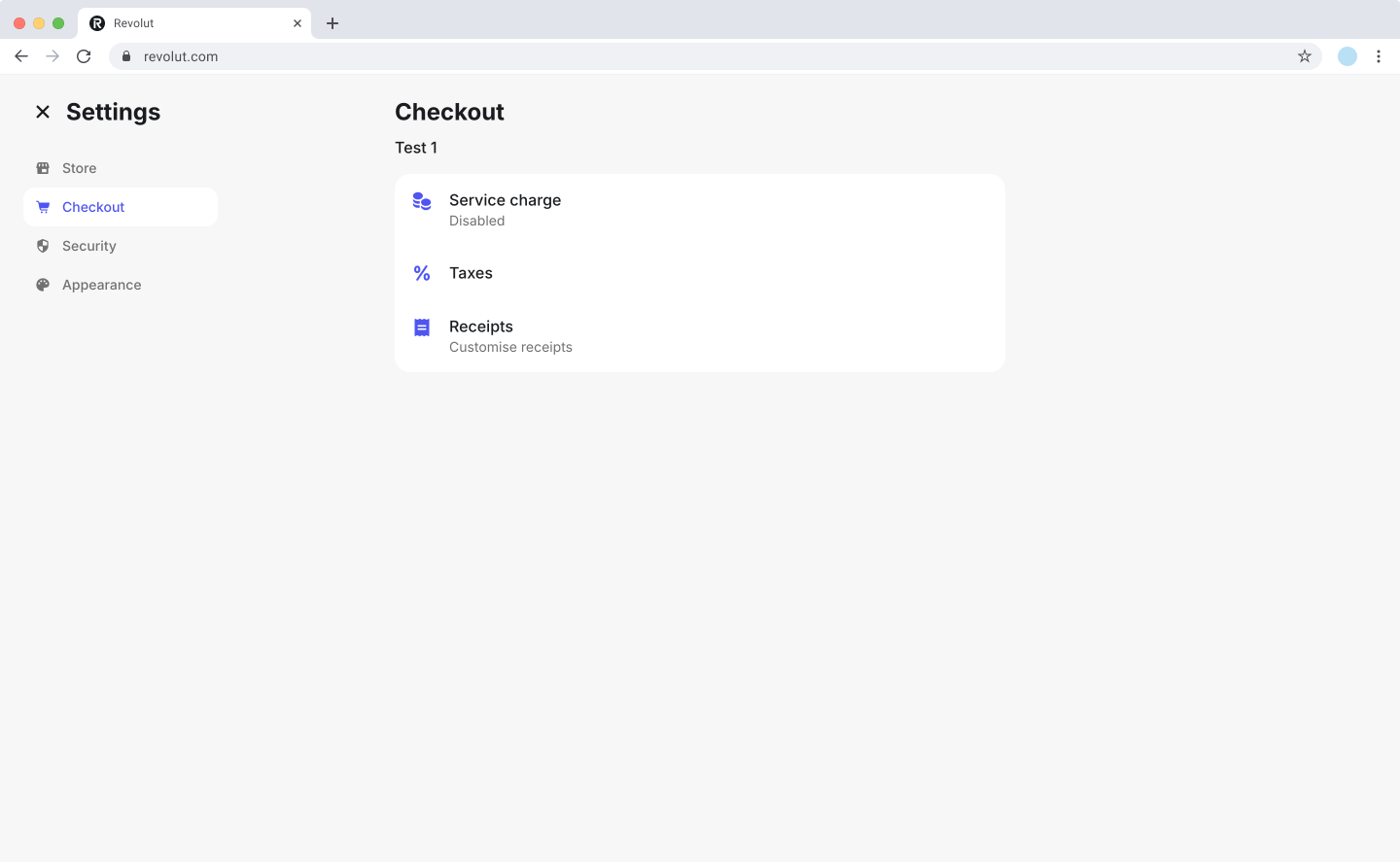
Task: Go back to the previous page
Action: click(21, 56)
